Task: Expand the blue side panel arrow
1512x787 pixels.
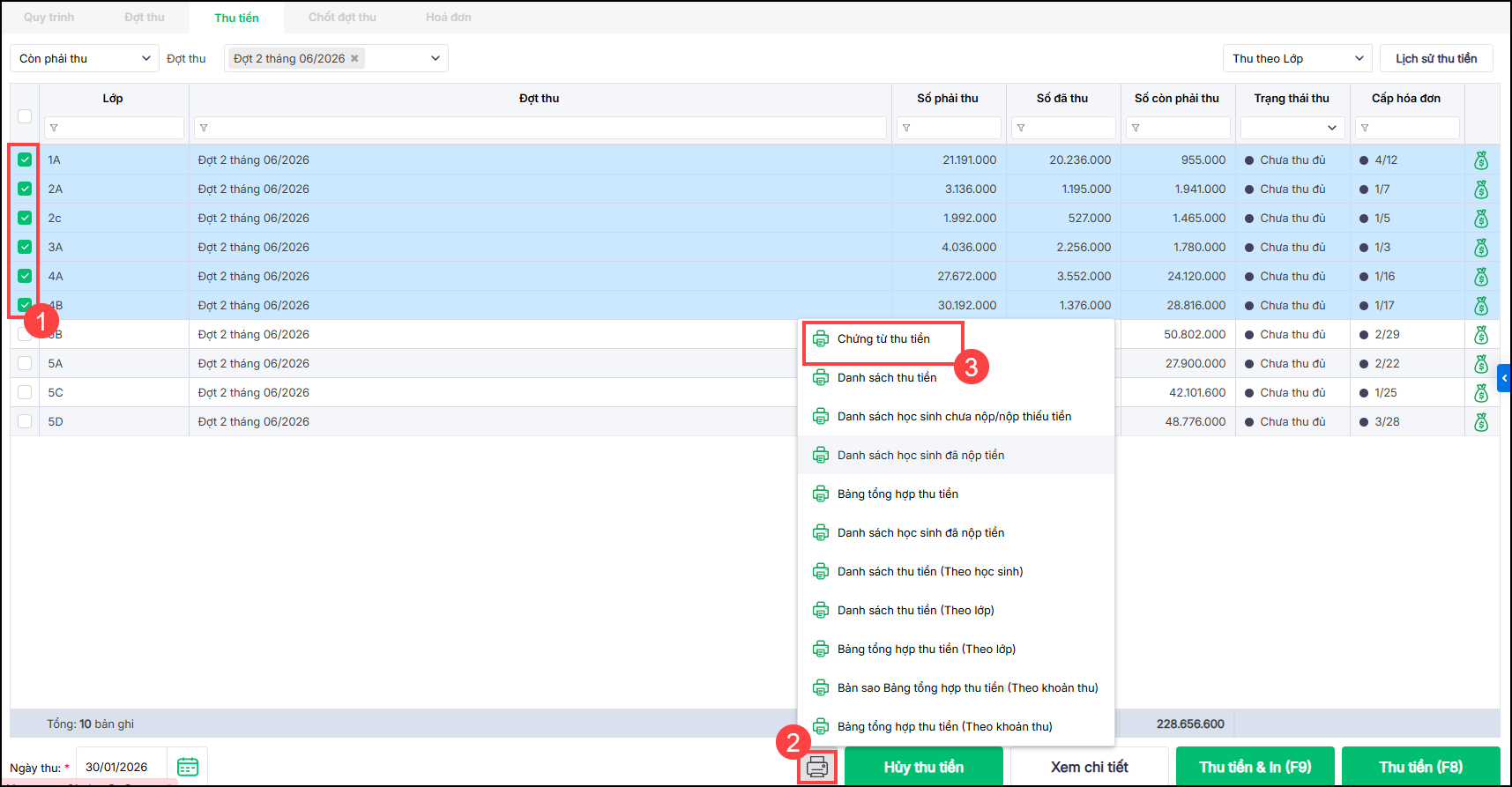Action: [x=1504, y=378]
